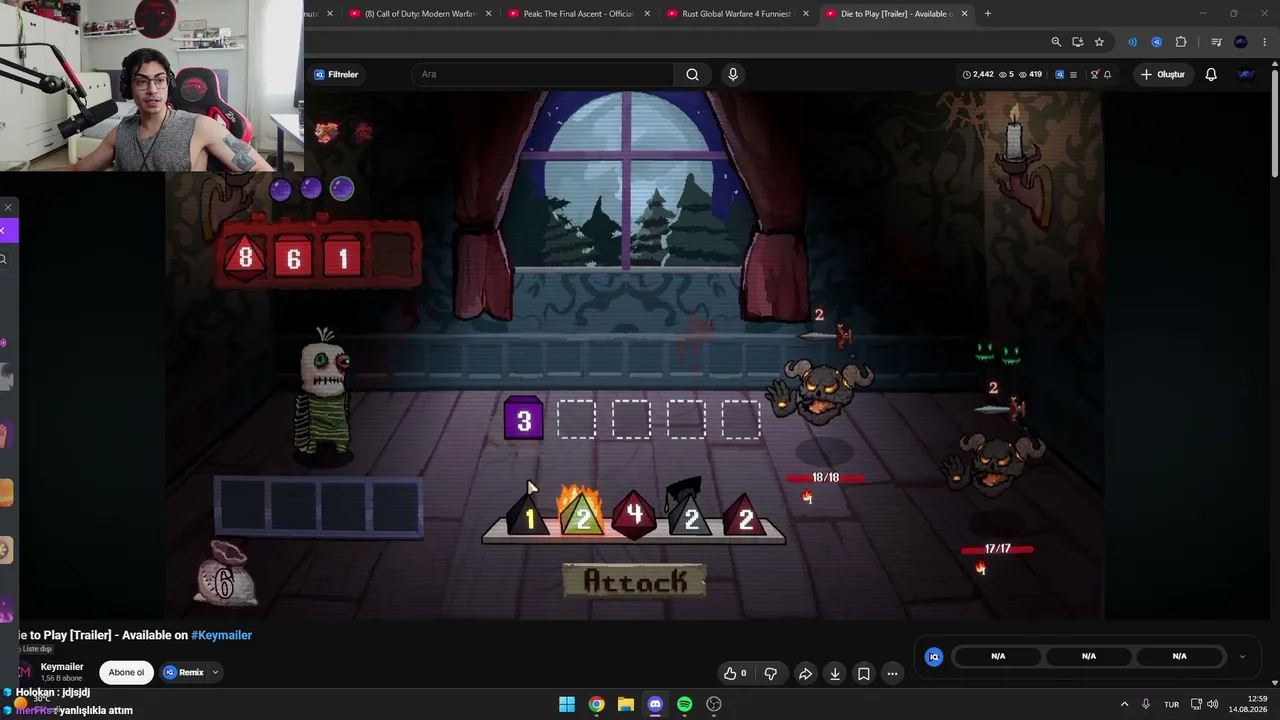The width and height of the screenshot is (1280, 720).
Task: Click the TUR language indicator
Action: [1171, 704]
